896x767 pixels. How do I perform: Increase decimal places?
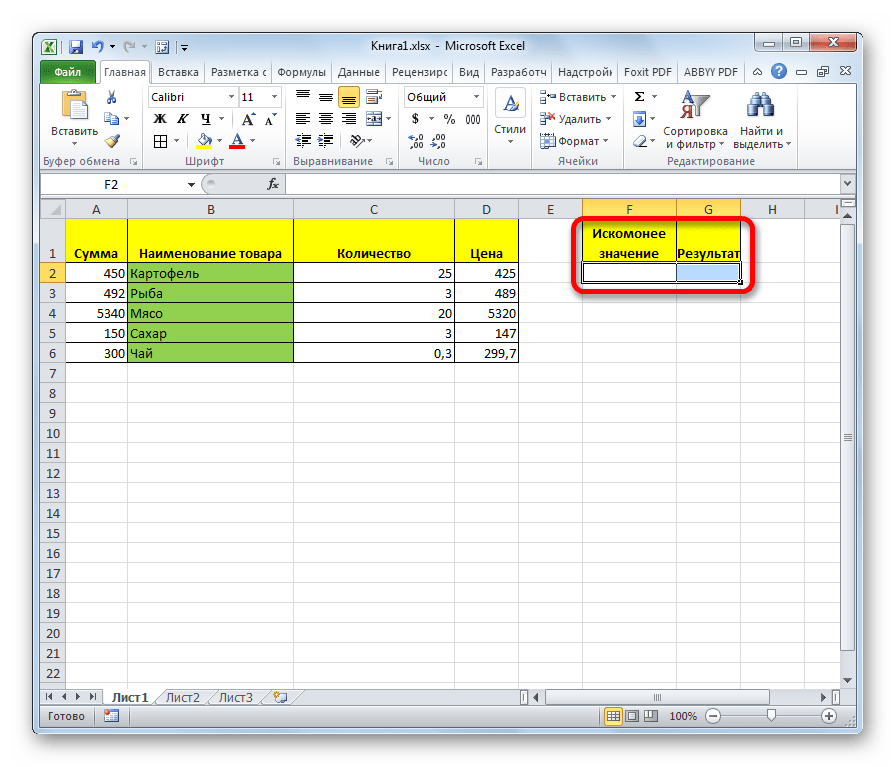[416, 141]
